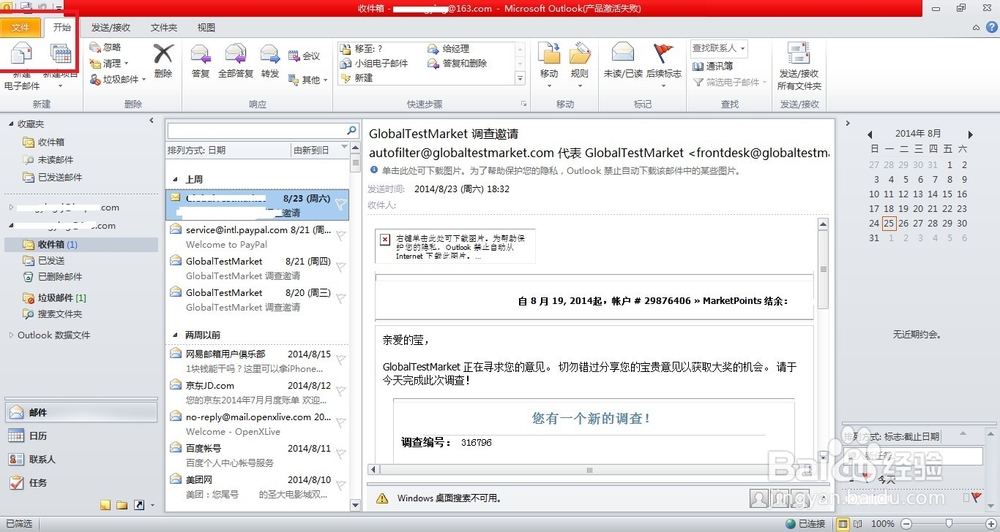Open the 京东JD.com message
Image resolution: width=1000 pixels, height=532 pixels.
click(x=257, y=392)
